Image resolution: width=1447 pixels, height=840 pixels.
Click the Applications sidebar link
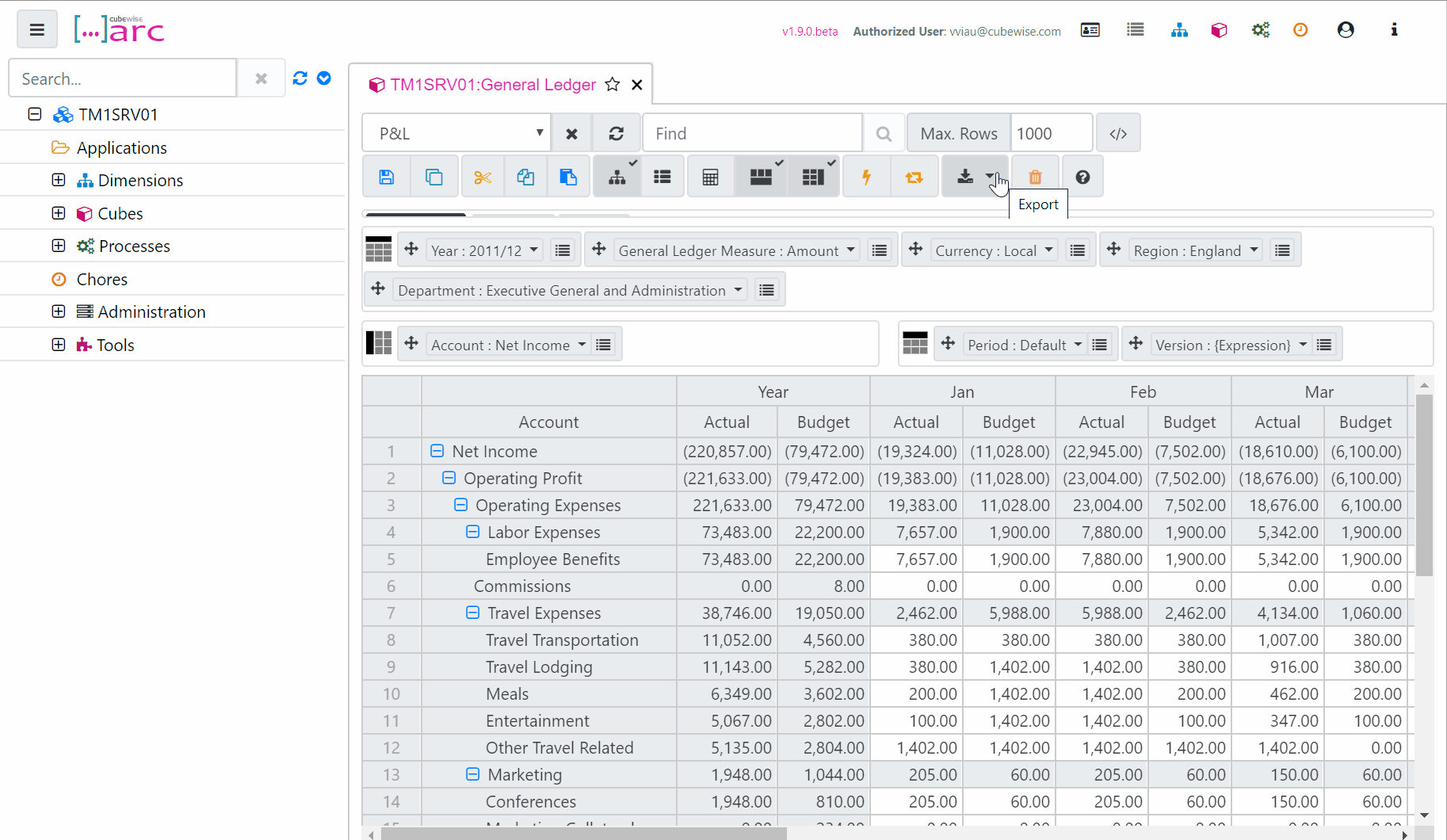[121, 147]
